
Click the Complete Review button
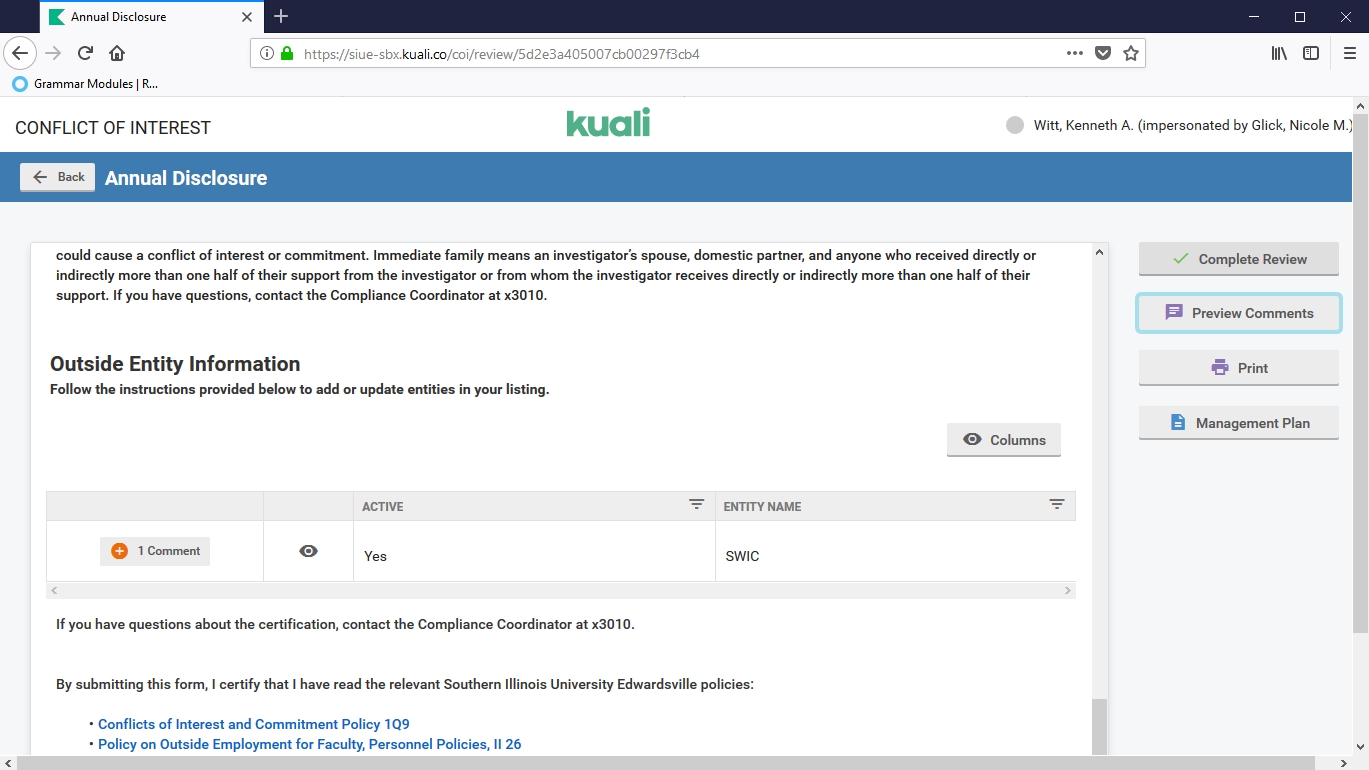(x=1238, y=259)
